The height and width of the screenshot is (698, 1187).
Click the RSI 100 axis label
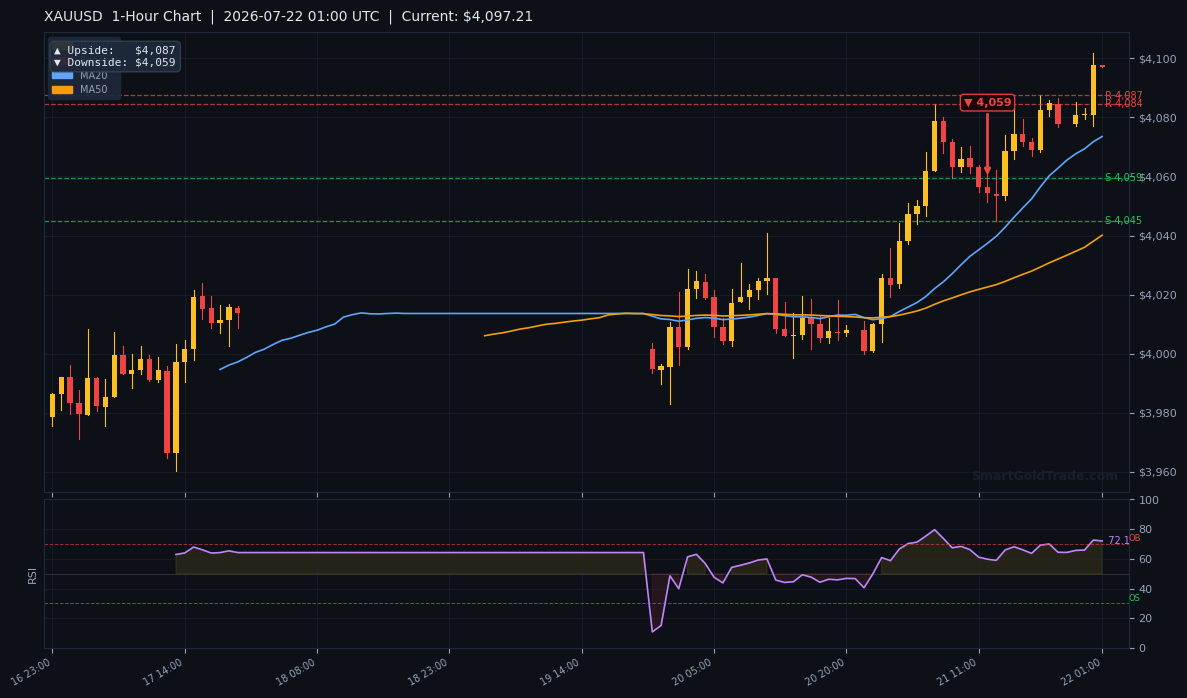pyautogui.click(x=1148, y=500)
